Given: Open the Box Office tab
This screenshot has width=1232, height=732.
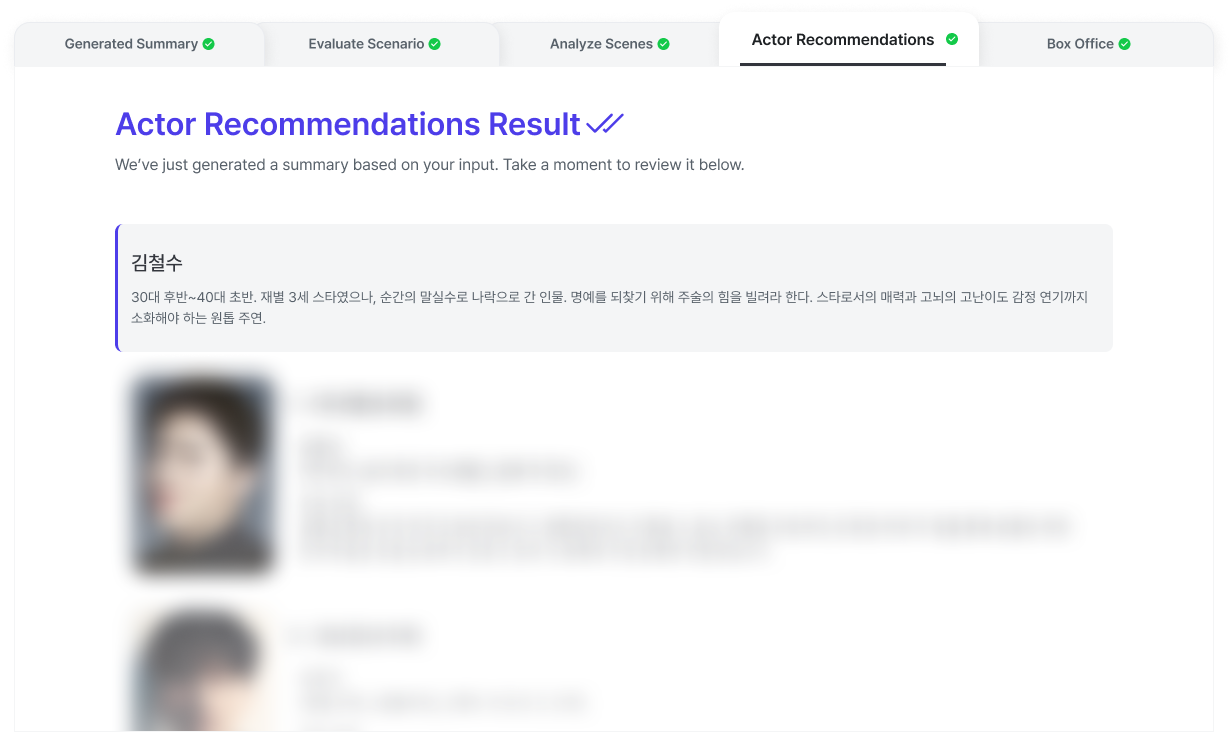Looking at the screenshot, I should click(1089, 44).
